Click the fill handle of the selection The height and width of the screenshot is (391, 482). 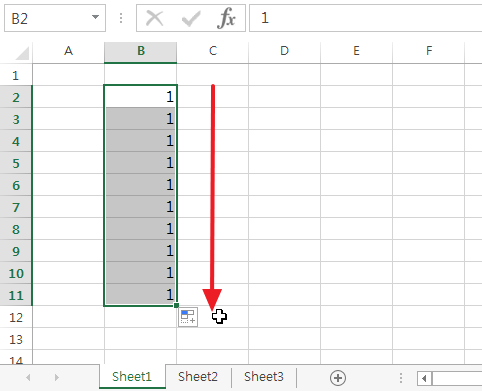pos(176,305)
